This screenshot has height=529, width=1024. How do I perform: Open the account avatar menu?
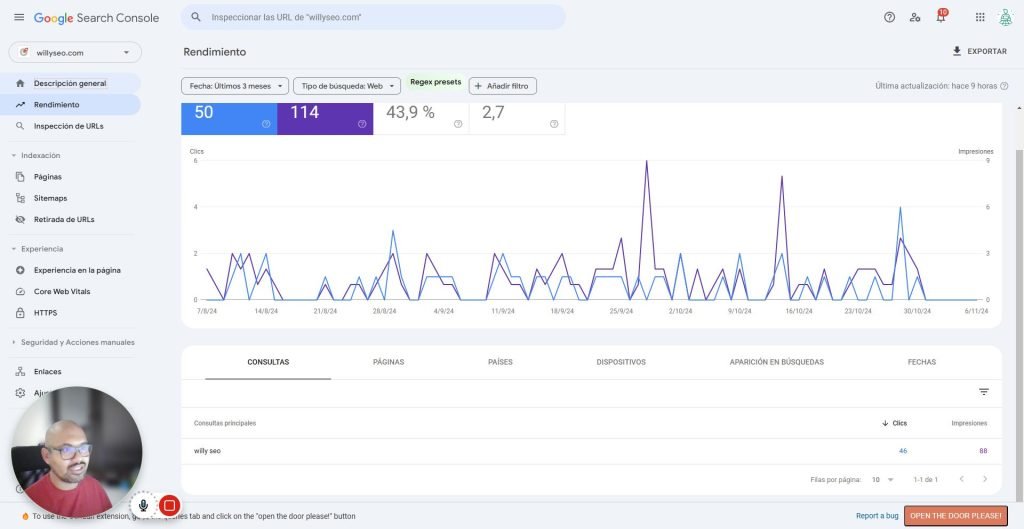coord(1005,18)
